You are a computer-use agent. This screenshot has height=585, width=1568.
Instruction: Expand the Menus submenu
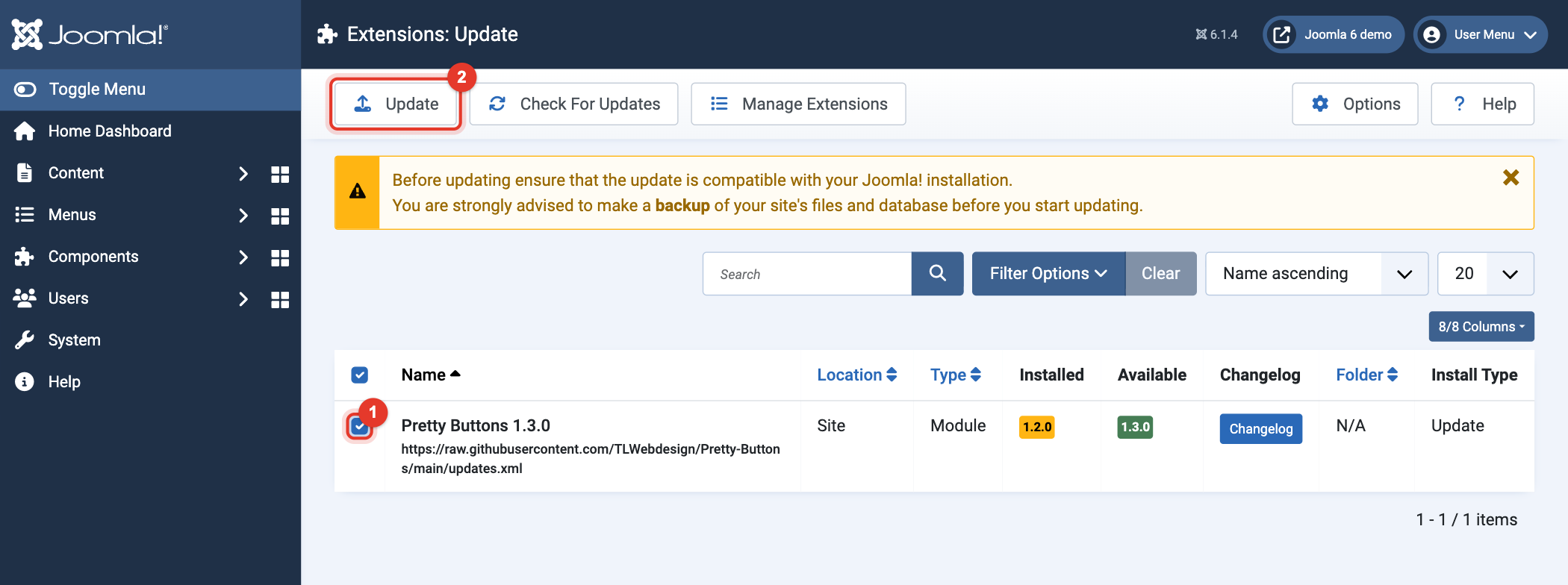pyautogui.click(x=243, y=216)
